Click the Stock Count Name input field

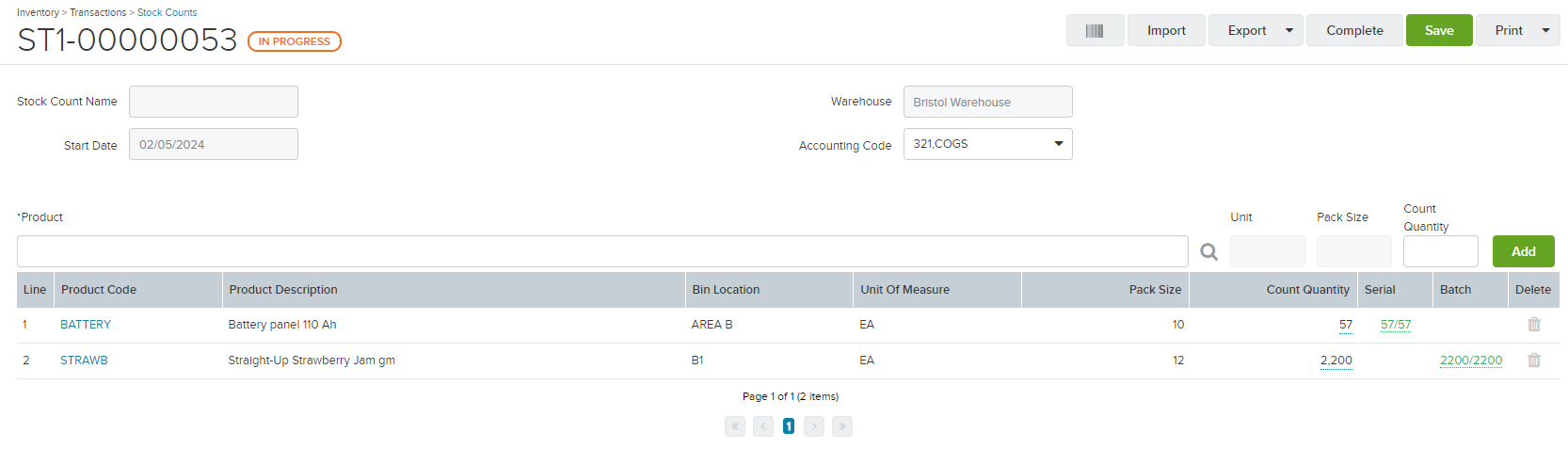tap(214, 102)
